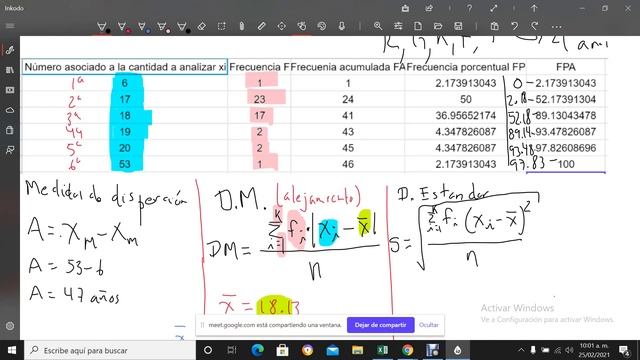Click the FPA cell '89.13043478'

(566, 116)
